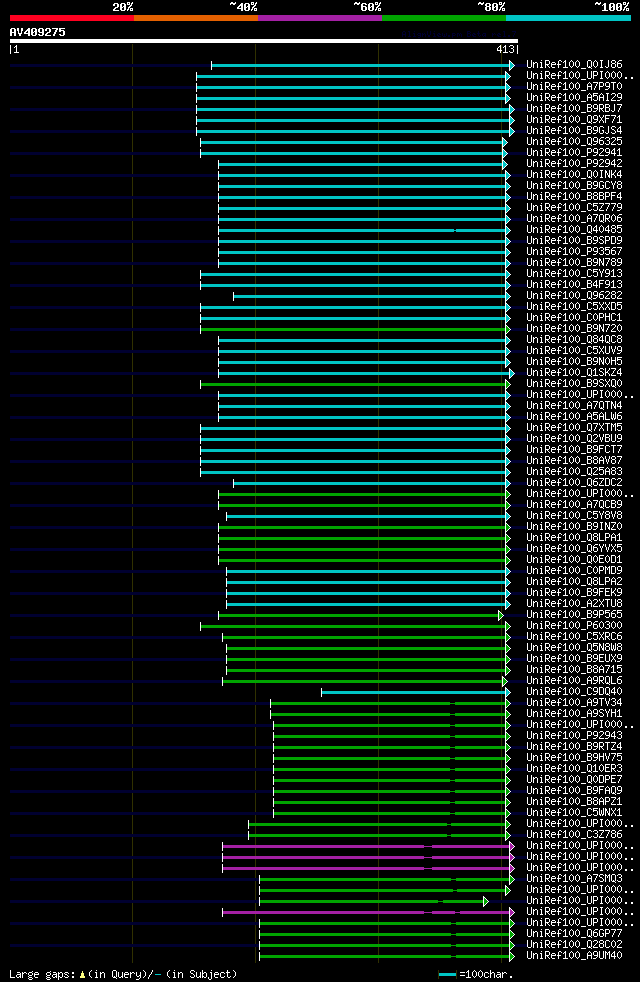Image resolution: width=640 pixels, height=982 pixels.
Task: Open hit UniRef100_A9UM40
Action: pyautogui.click(x=574, y=956)
